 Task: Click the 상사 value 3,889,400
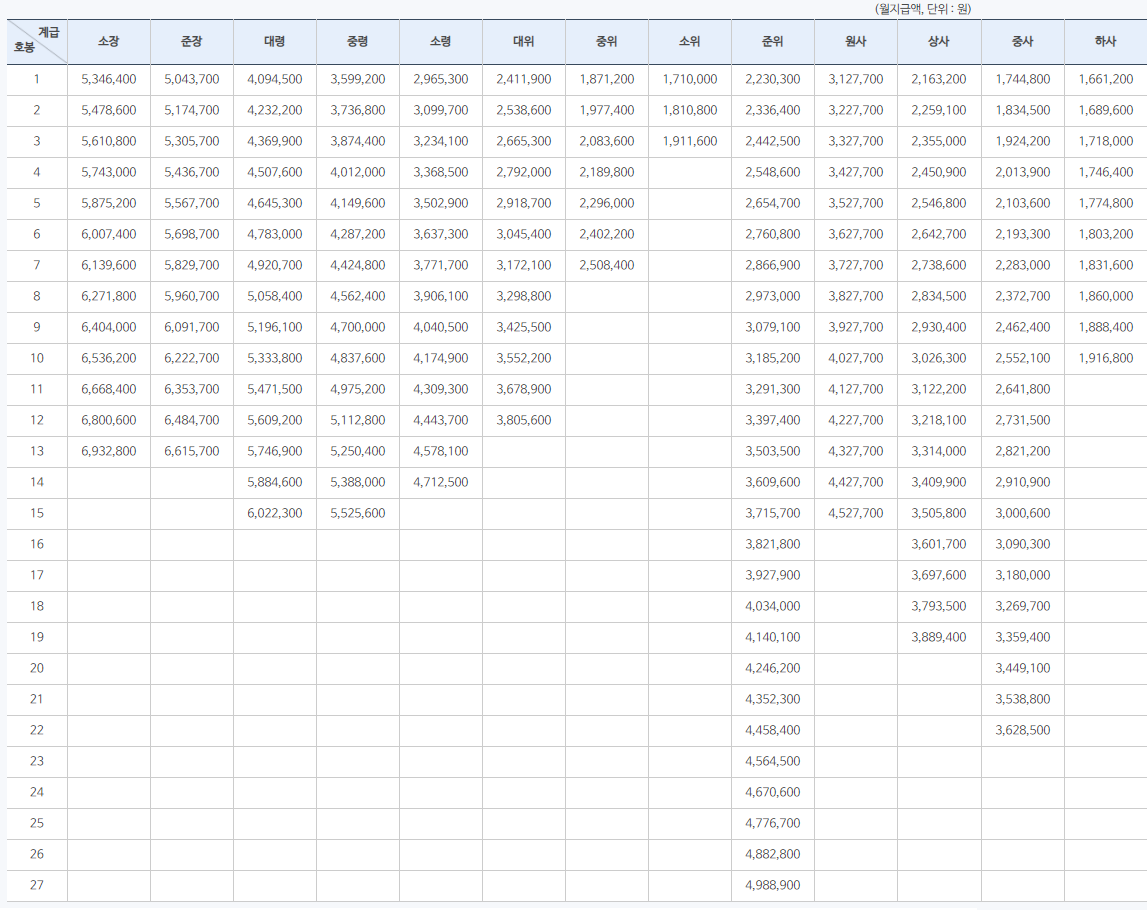[939, 637]
